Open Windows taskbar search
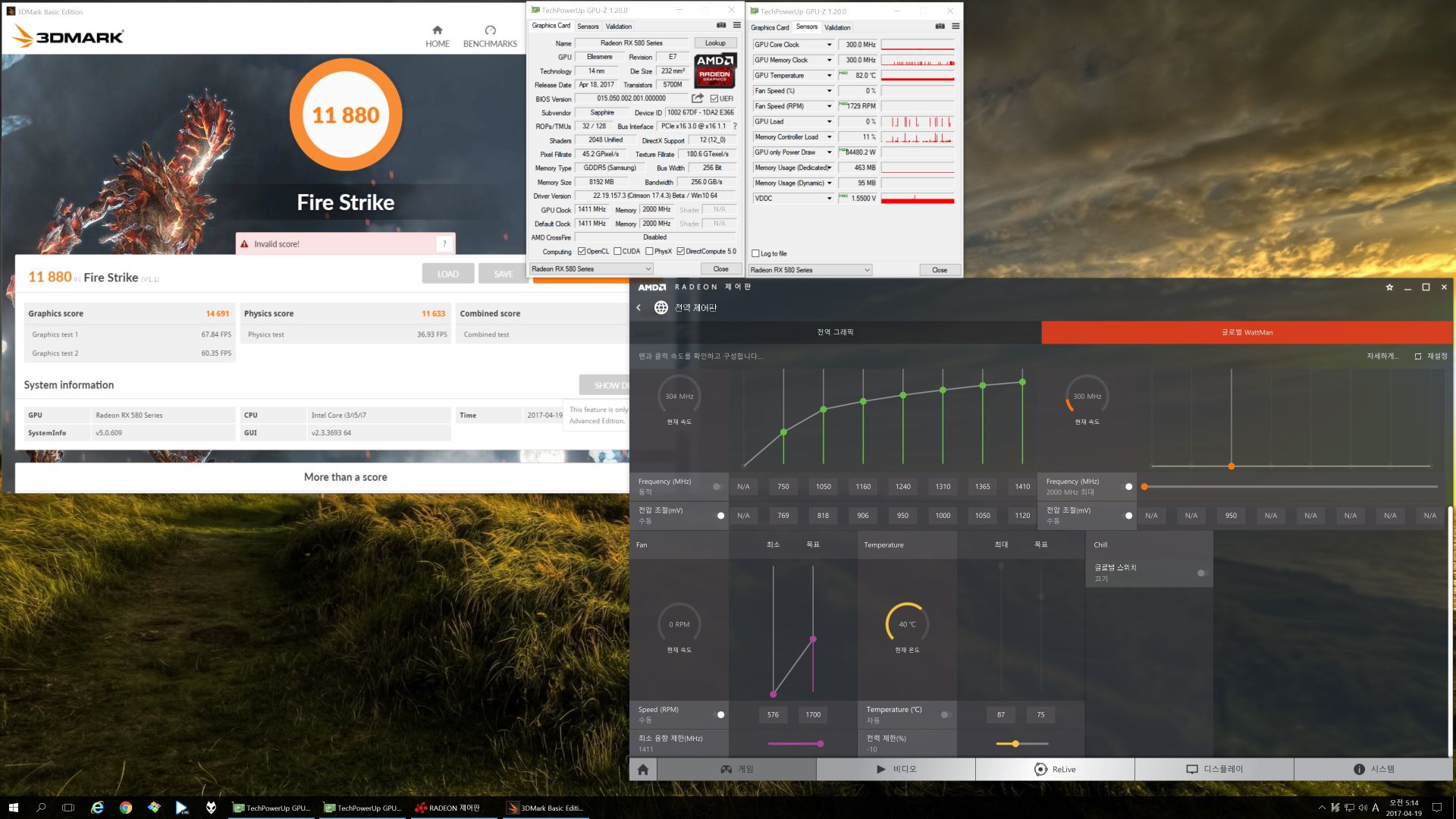1456x819 pixels. (x=41, y=808)
